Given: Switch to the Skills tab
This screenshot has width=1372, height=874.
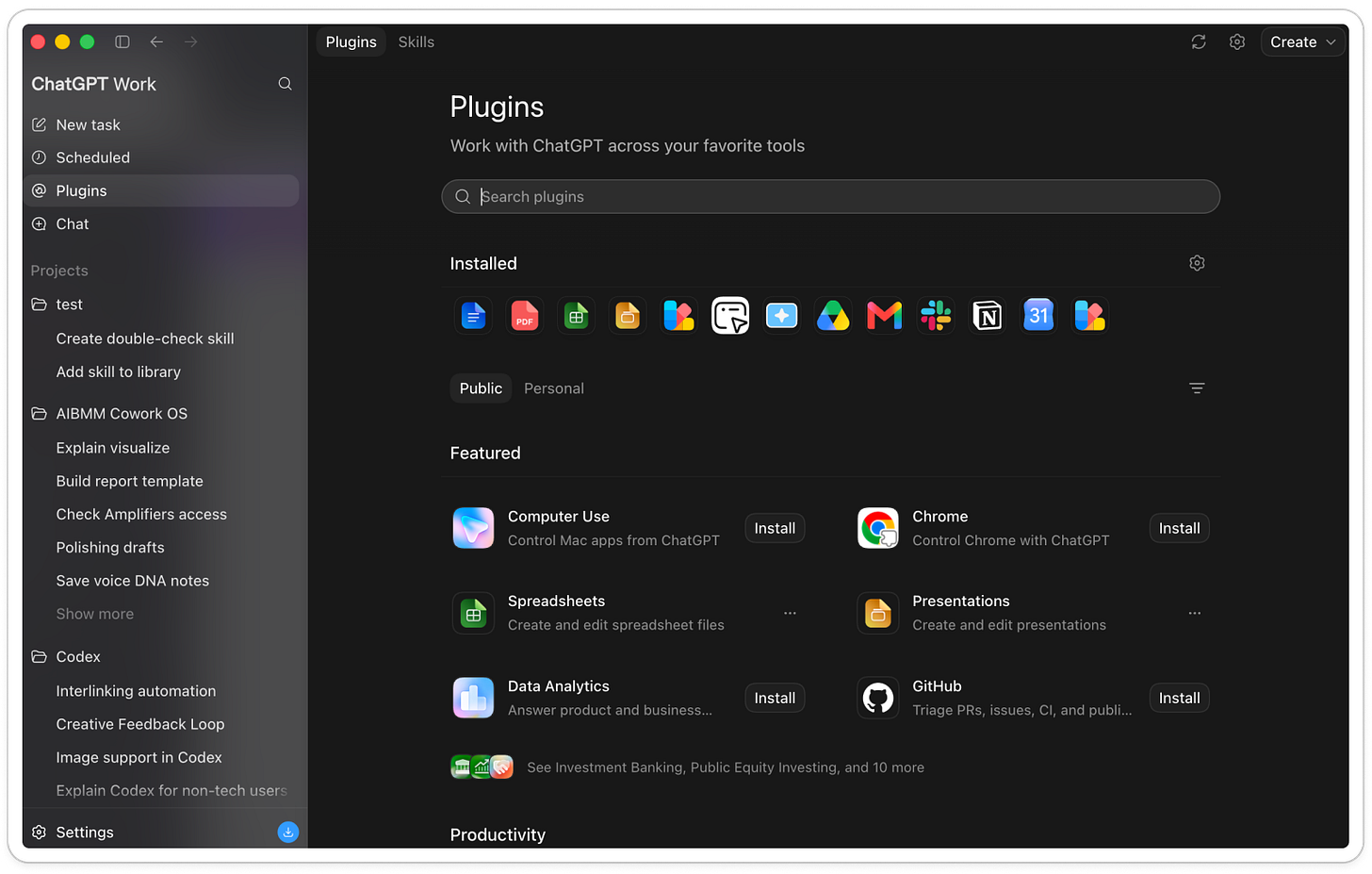Looking at the screenshot, I should 416,41.
